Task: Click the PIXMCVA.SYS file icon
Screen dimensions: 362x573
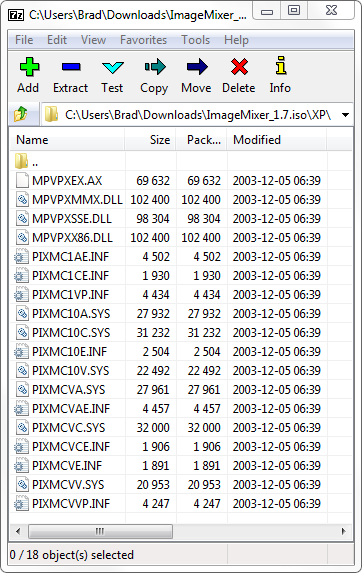Action: click(22, 389)
